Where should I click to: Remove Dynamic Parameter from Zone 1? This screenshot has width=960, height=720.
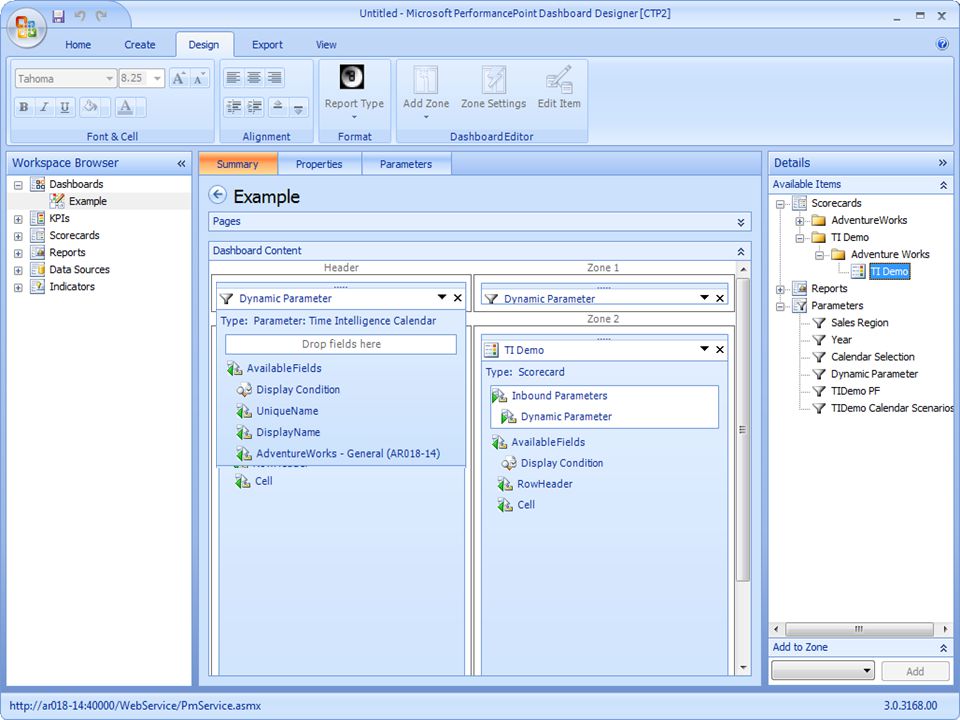[720, 298]
